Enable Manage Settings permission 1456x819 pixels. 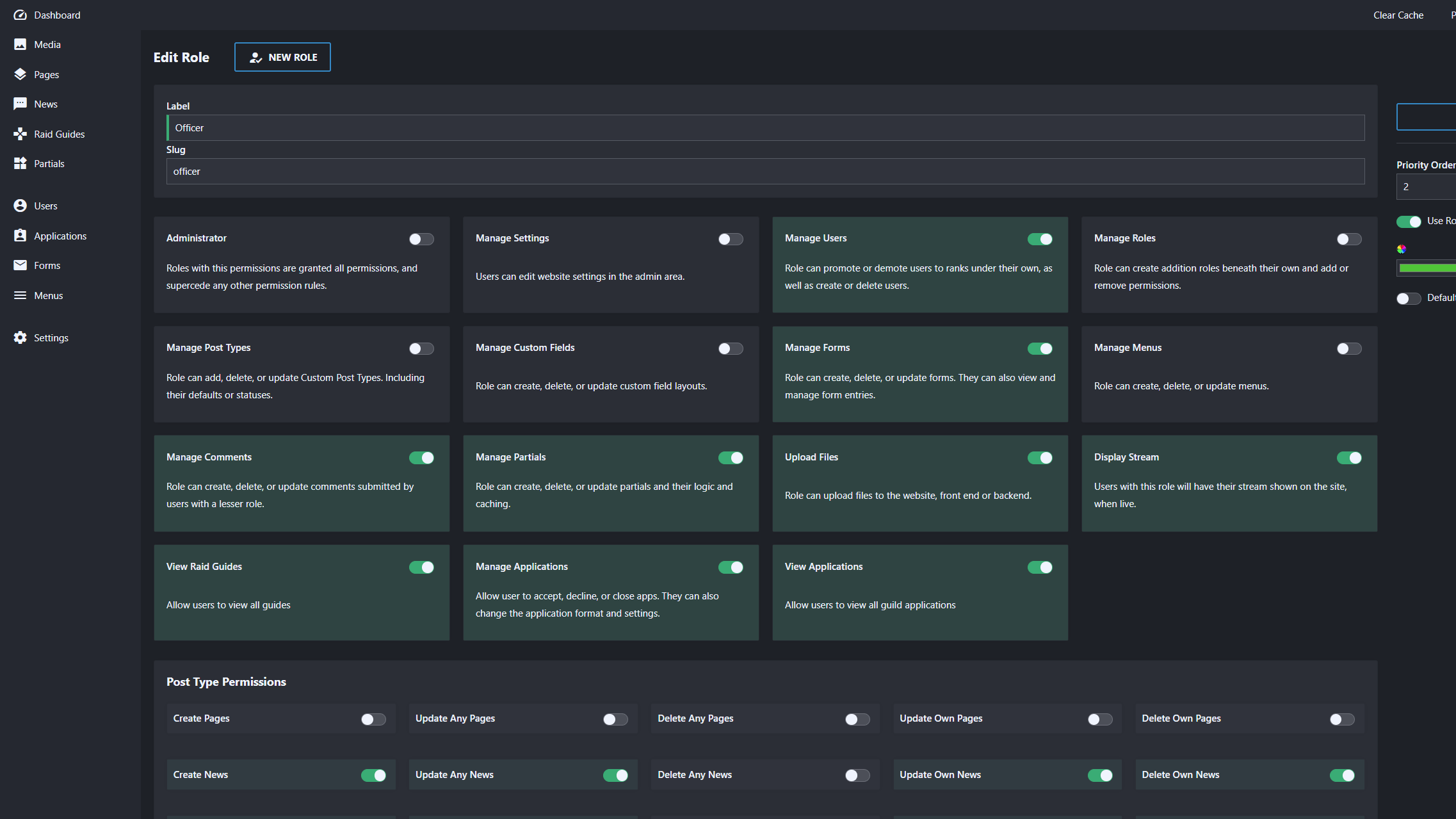pyautogui.click(x=731, y=239)
